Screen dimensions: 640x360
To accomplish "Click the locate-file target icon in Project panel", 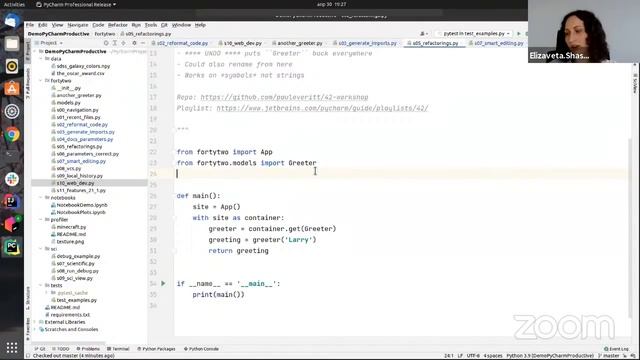I will 106,43.
